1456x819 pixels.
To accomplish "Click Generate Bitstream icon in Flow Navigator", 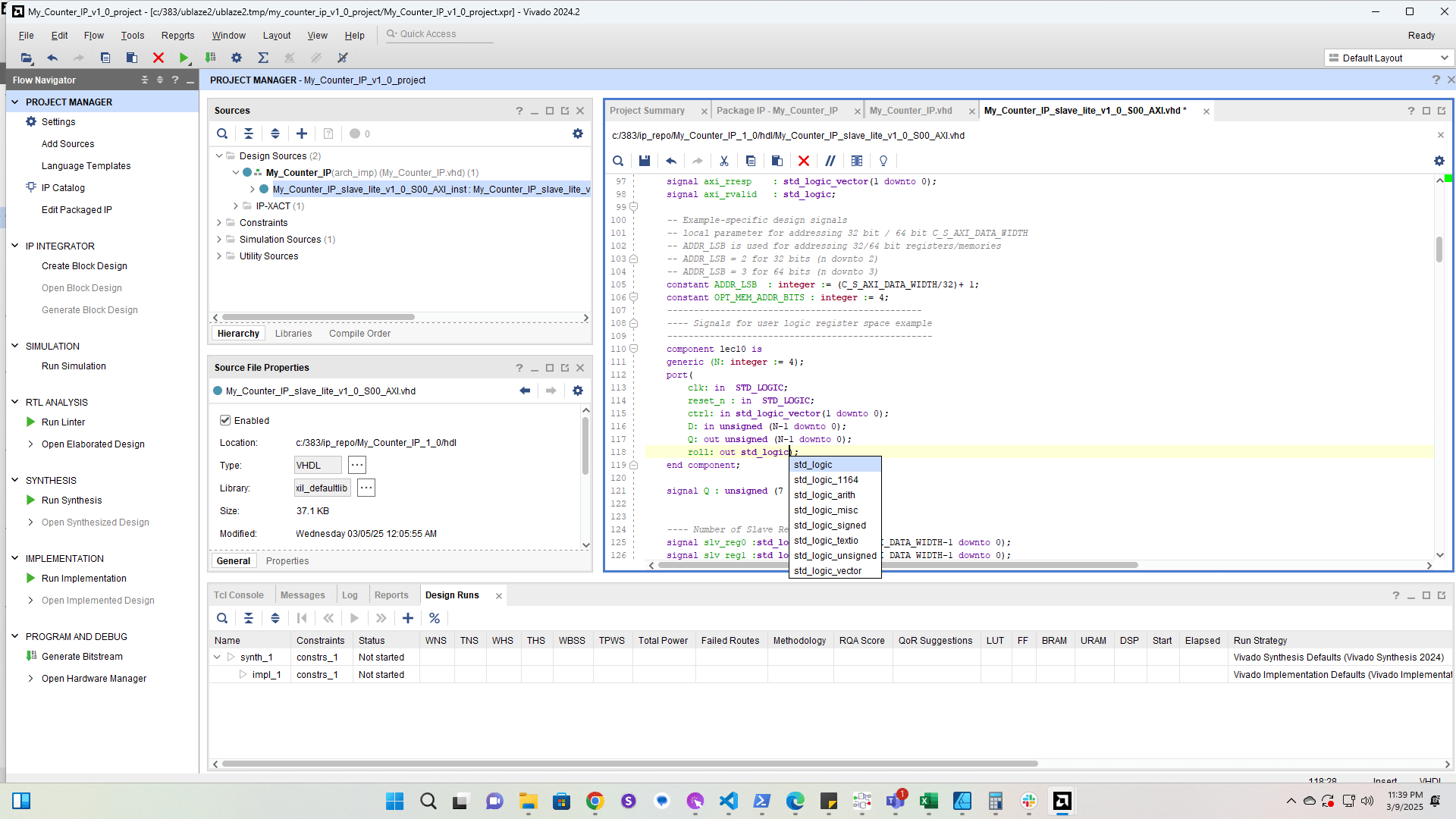I will (31, 657).
